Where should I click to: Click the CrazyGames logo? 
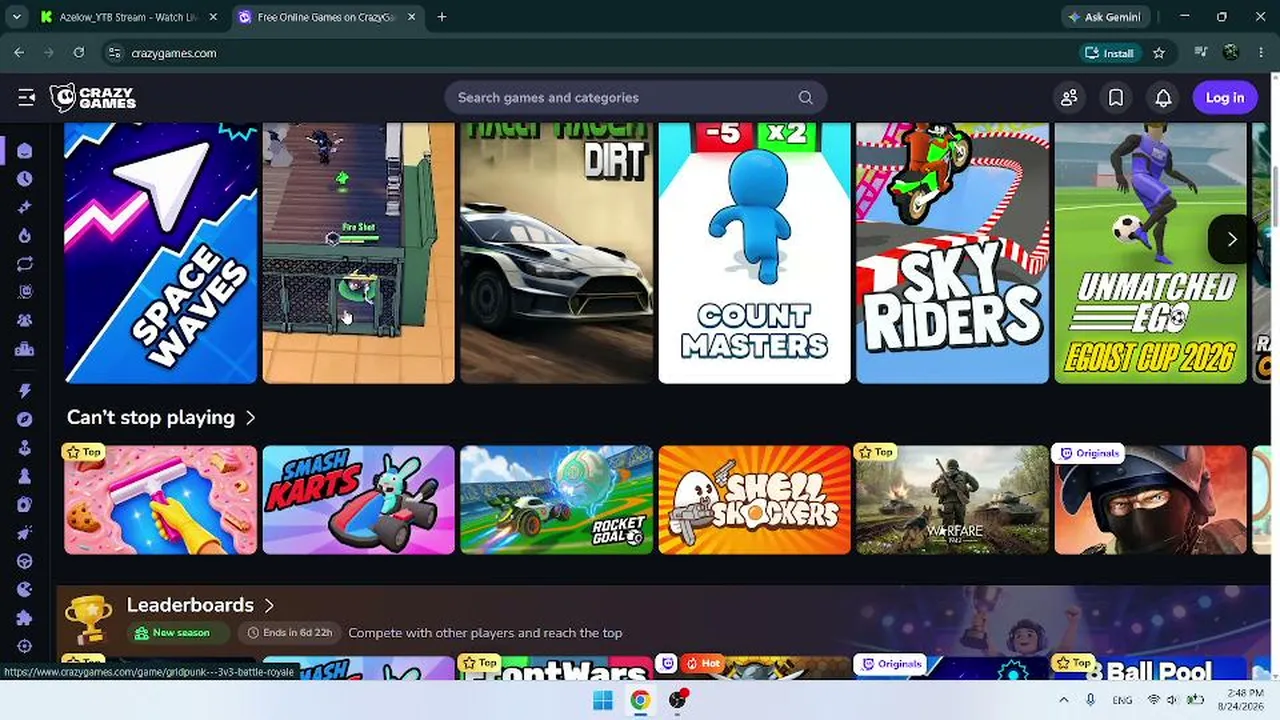93,97
